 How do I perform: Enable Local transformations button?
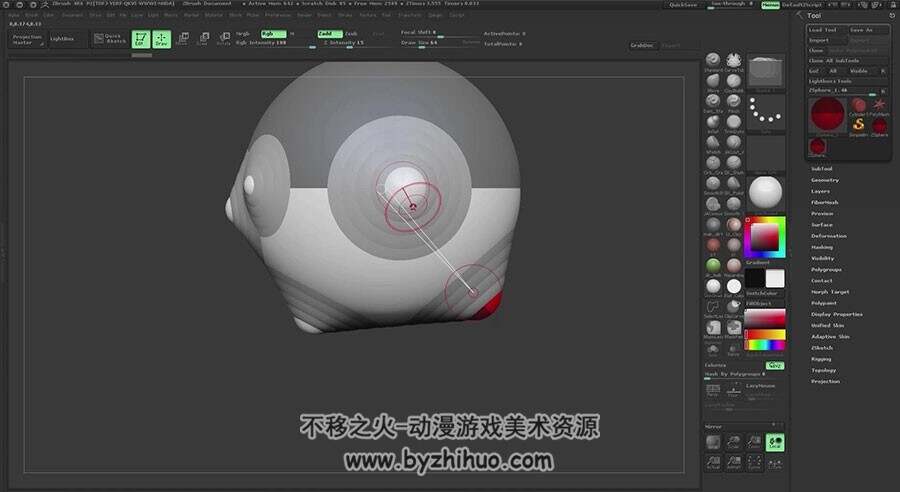click(x=775, y=443)
